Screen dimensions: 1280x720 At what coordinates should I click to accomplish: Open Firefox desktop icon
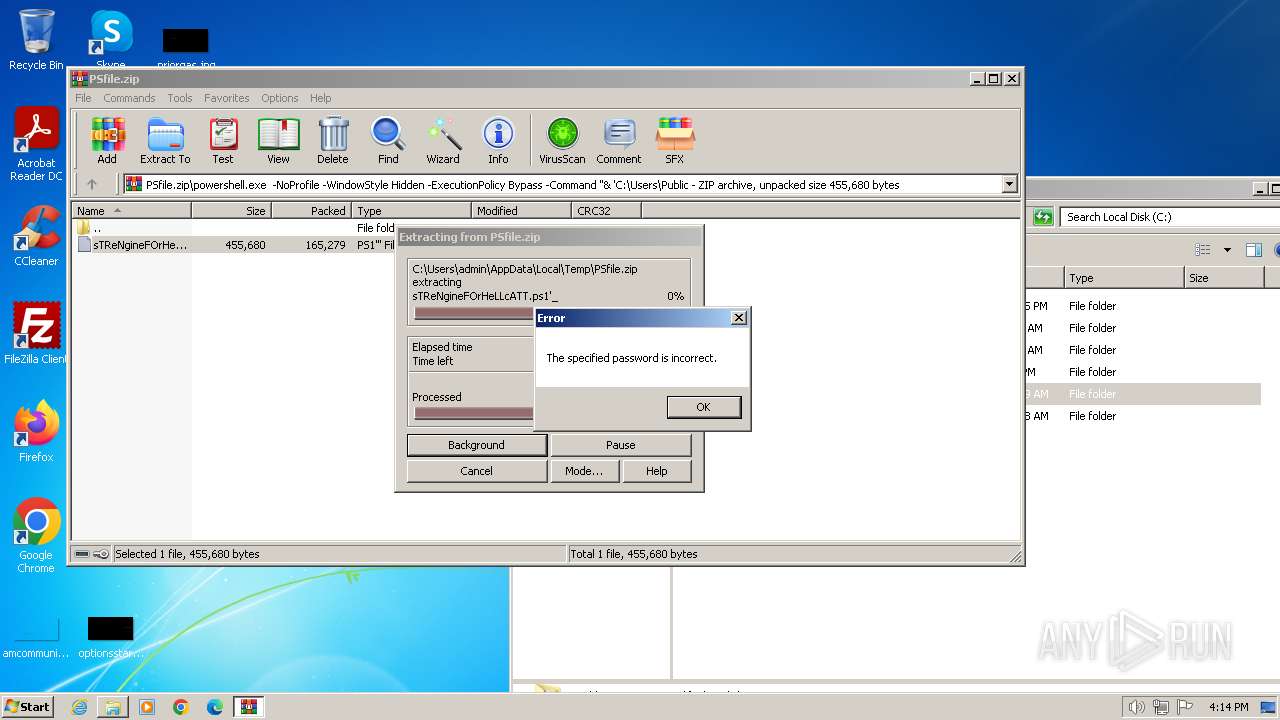(36, 432)
